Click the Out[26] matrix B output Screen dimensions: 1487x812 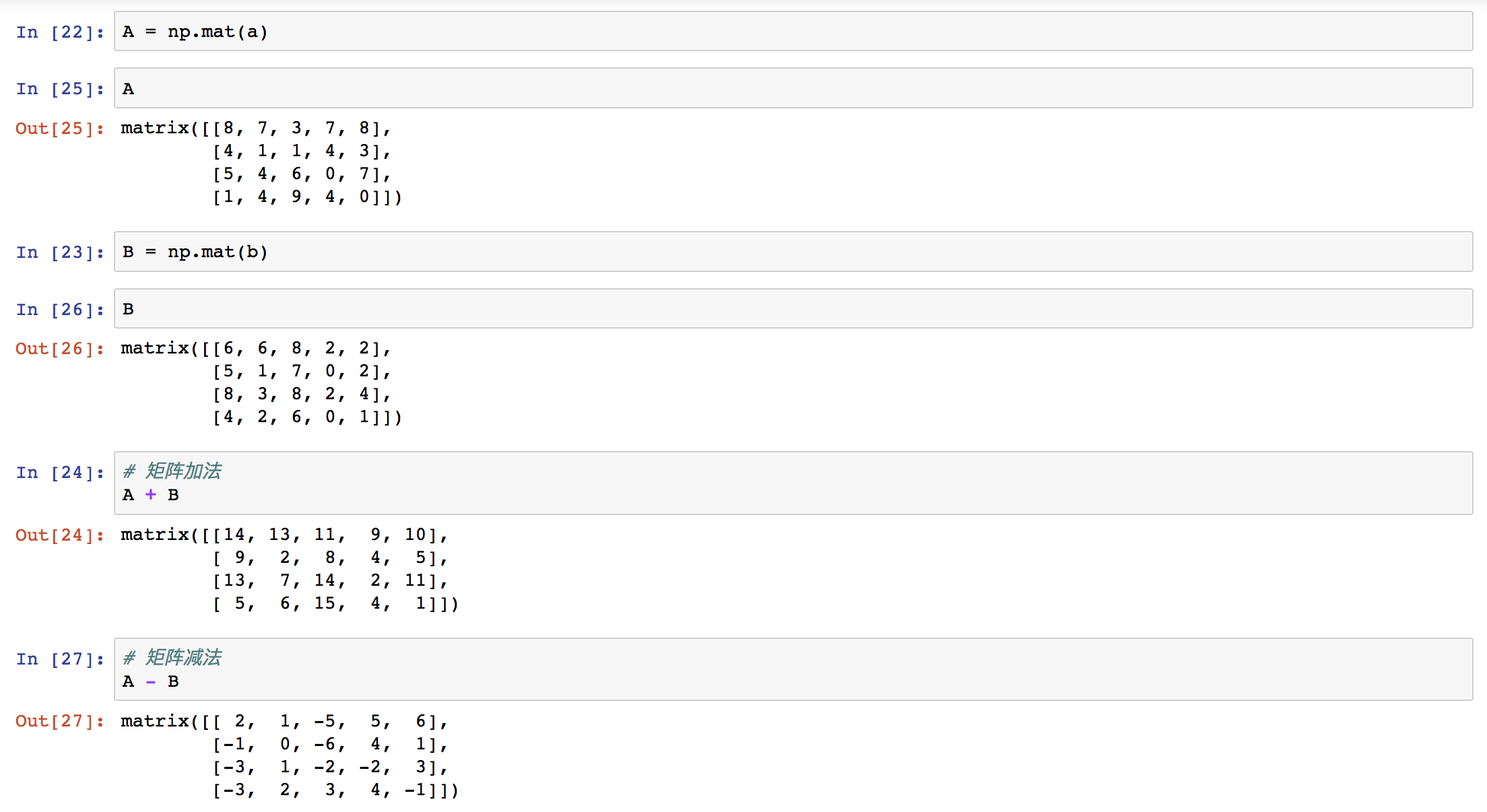click(261, 382)
